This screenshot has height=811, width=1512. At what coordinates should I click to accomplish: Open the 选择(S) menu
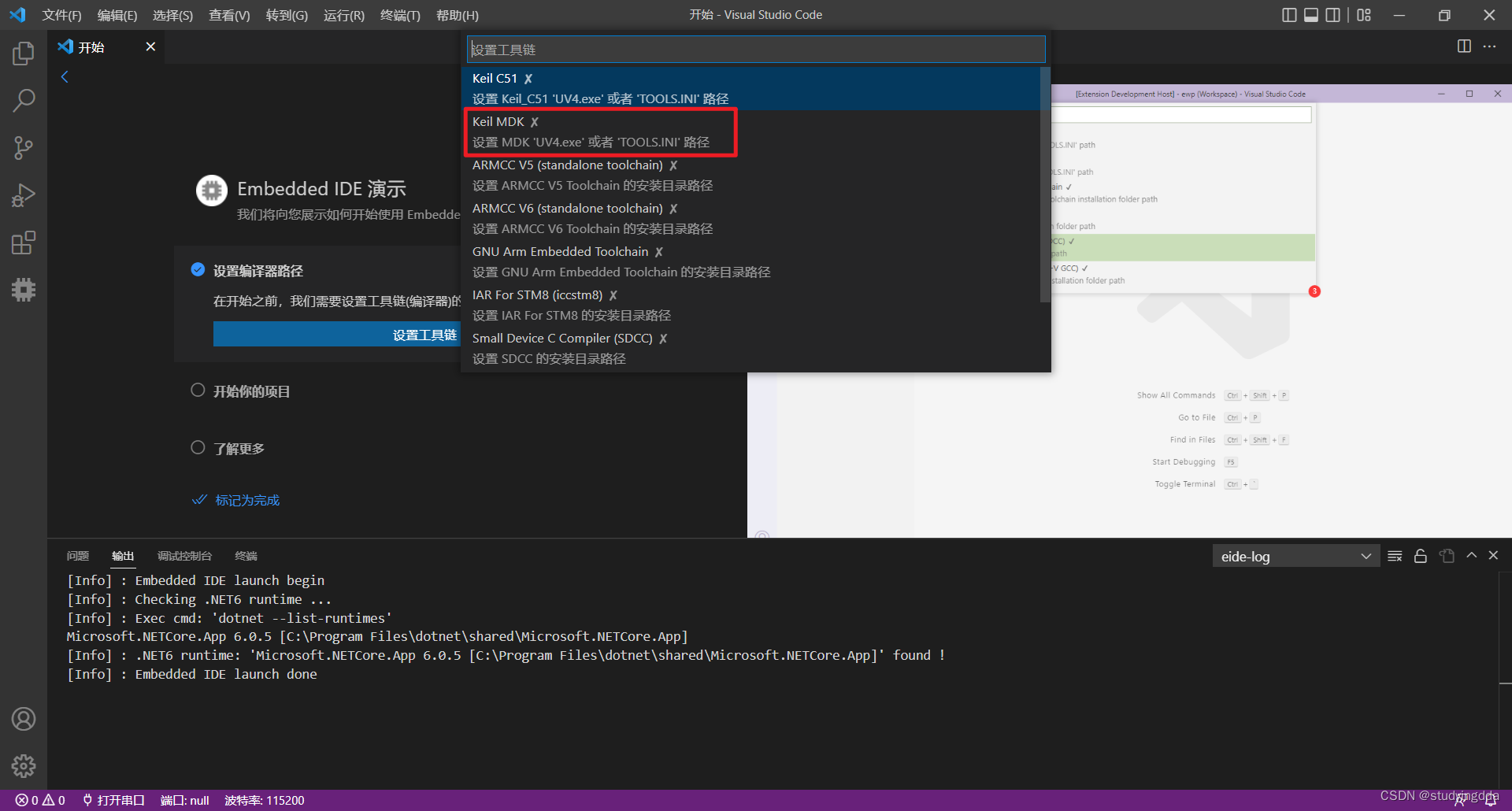[172, 15]
